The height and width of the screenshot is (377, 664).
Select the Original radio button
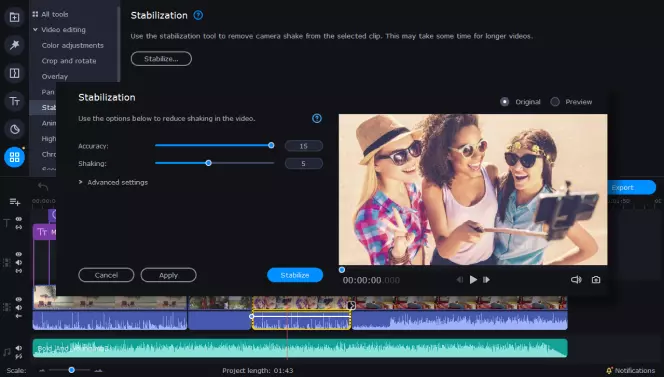pos(504,102)
